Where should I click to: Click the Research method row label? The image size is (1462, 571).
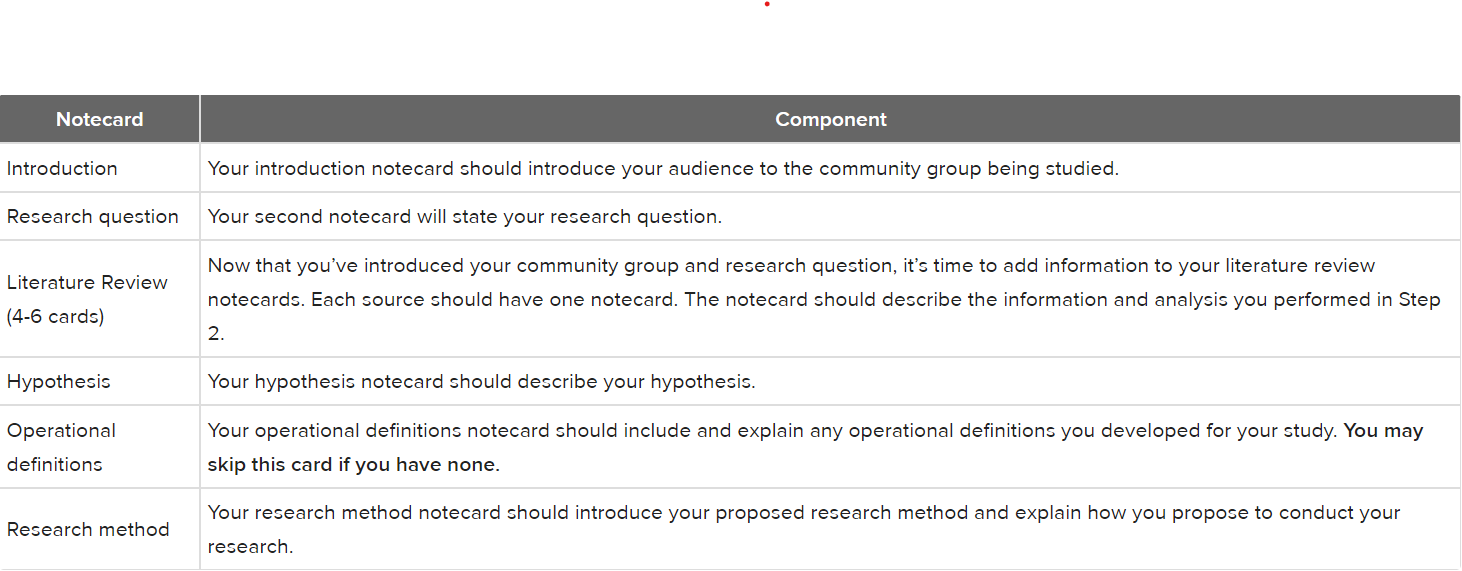pos(88,529)
